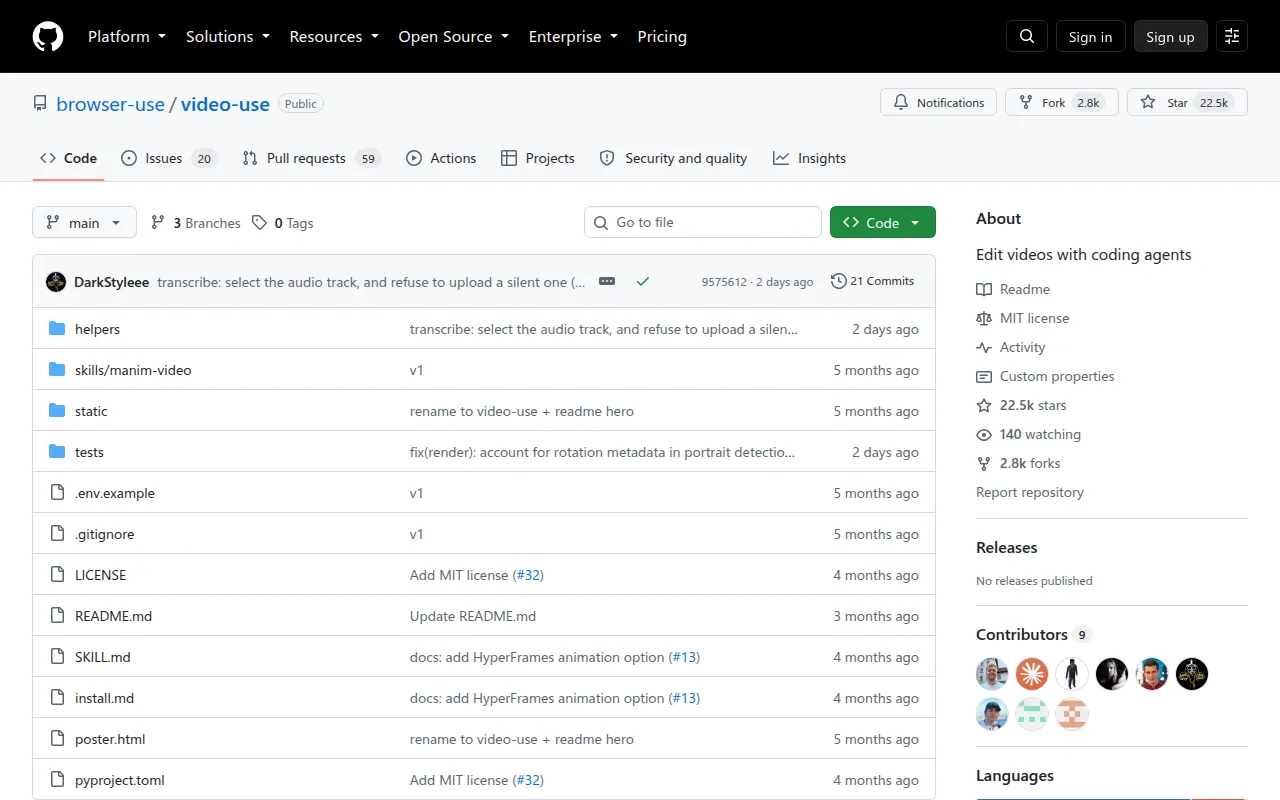Open the search magnifier icon in header
The width and height of the screenshot is (1280, 800).
(x=1027, y=36)
